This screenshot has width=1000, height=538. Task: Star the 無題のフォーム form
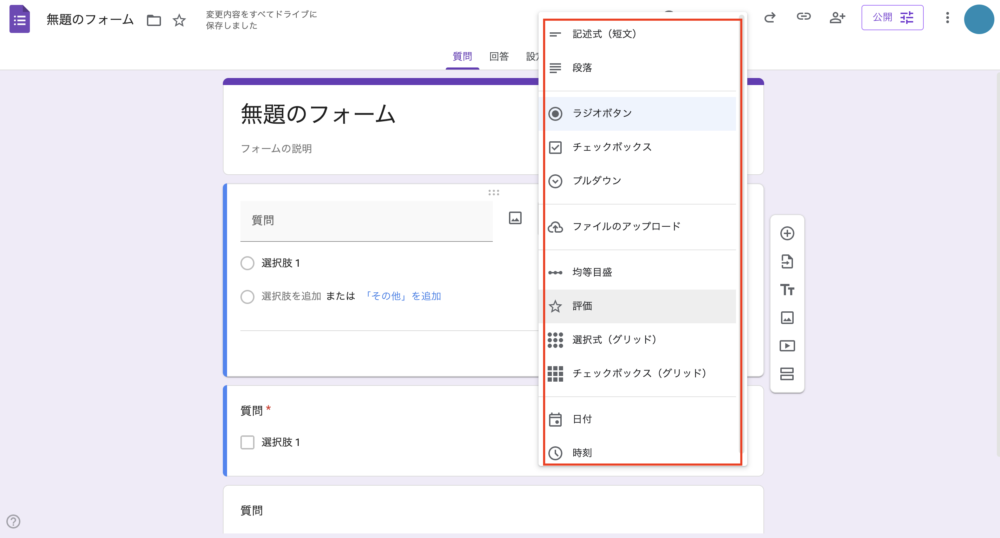tap(179, 20)
